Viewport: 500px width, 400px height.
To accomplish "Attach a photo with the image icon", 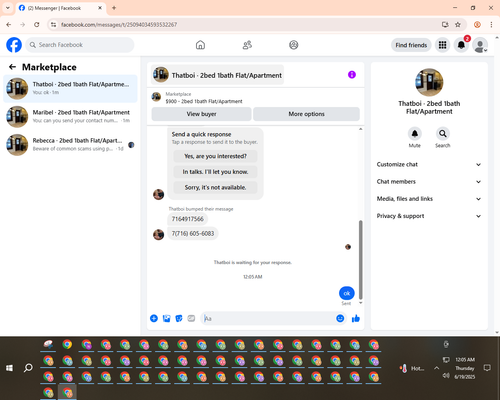I will click(x=166, y=318).
